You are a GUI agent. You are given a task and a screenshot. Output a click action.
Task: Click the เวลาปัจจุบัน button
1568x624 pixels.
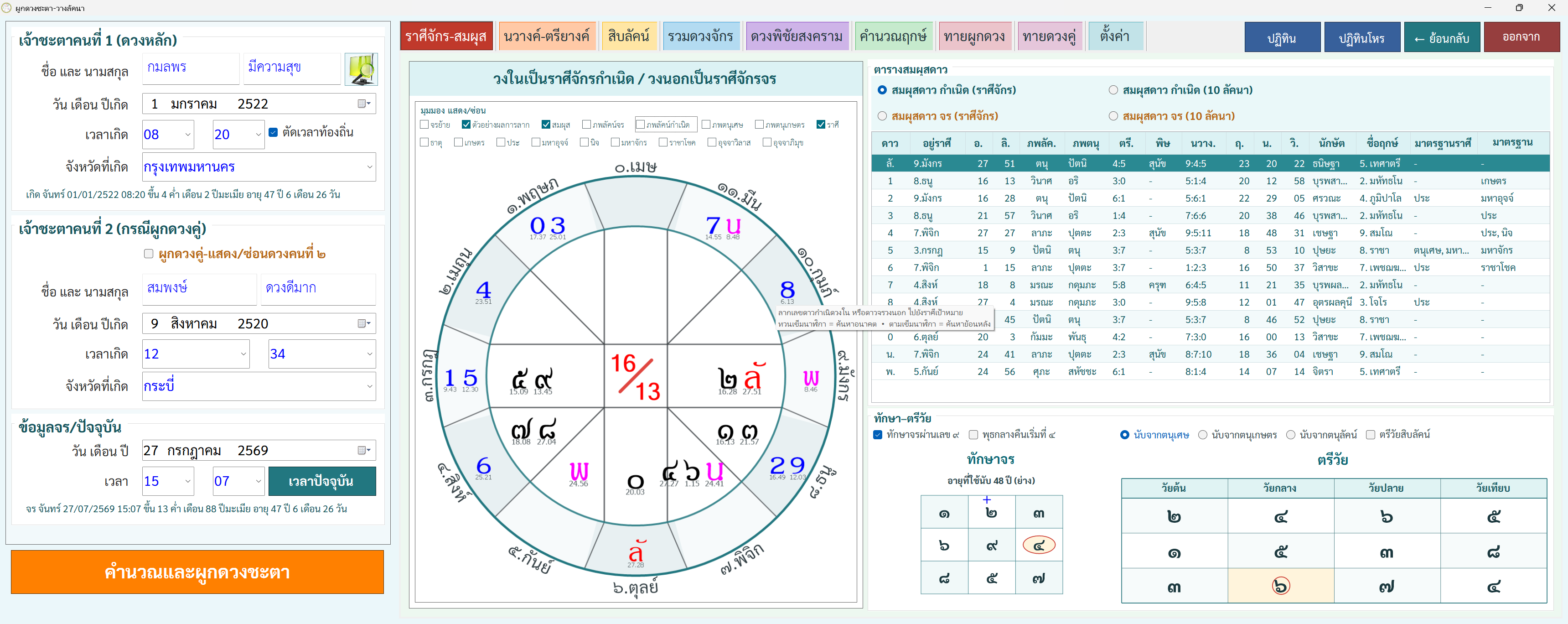click(x=321, y=482)
